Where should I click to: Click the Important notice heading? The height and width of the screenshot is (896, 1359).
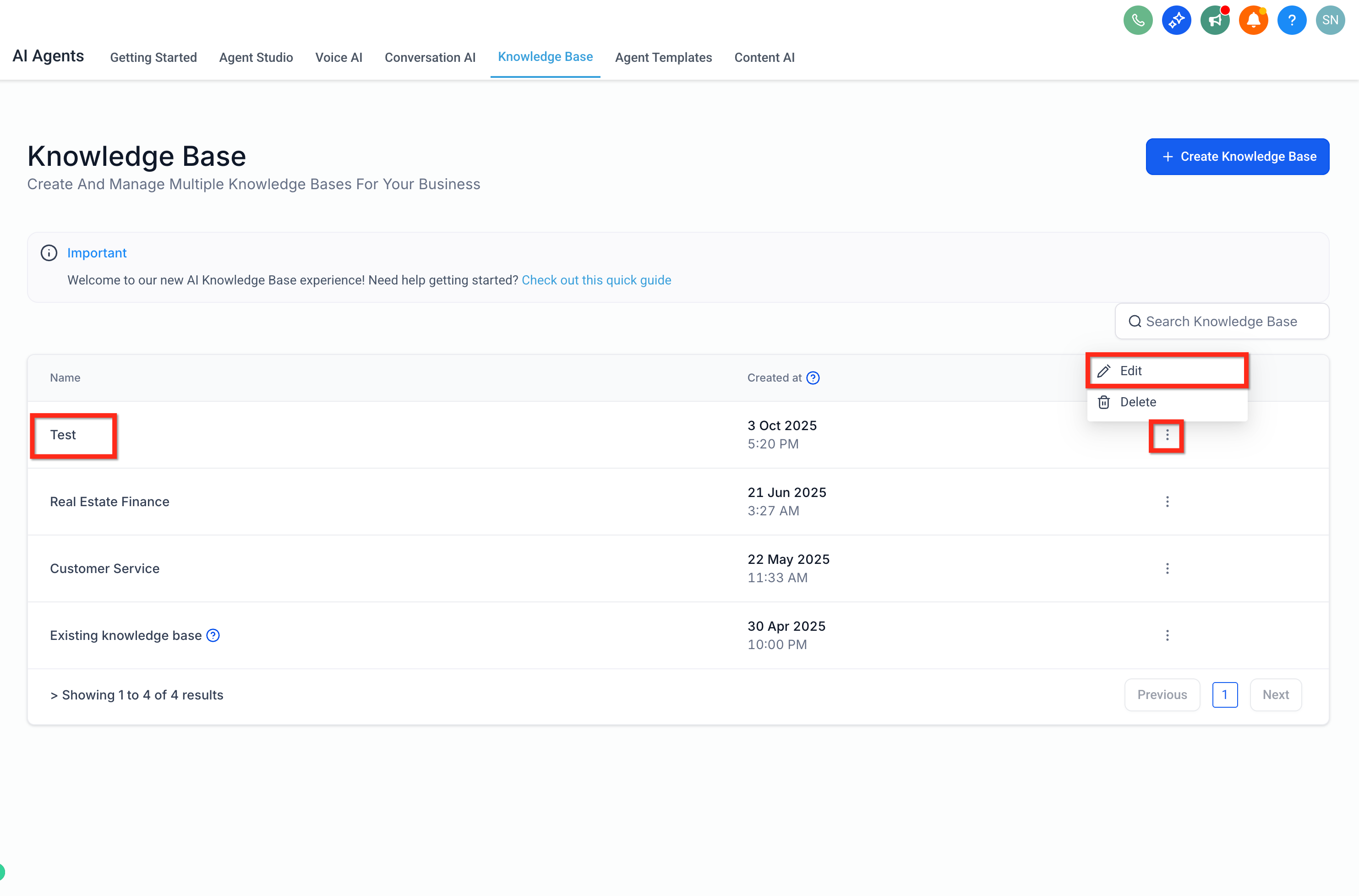click(97, 252)
